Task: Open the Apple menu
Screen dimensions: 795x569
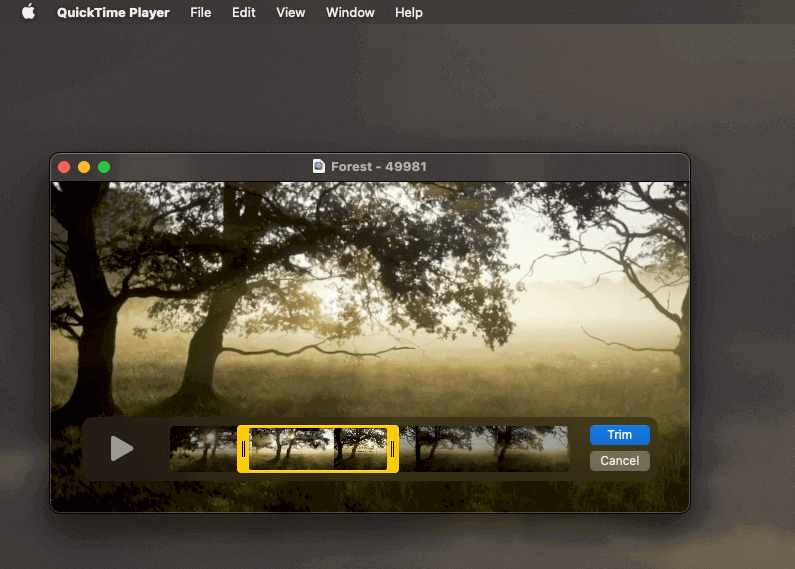Action: point(28,12)
